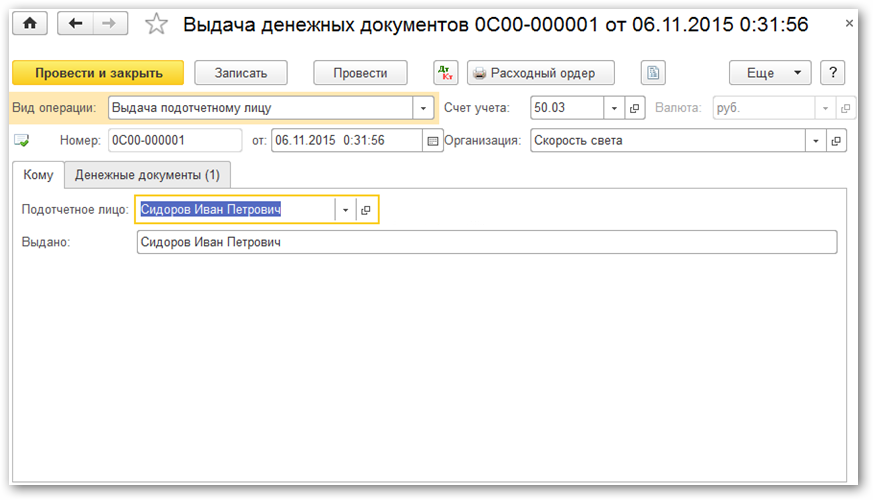The width and height of the screenshot is (873, 500).
Task: Select the Кому tab
Action: click(38, 175)
